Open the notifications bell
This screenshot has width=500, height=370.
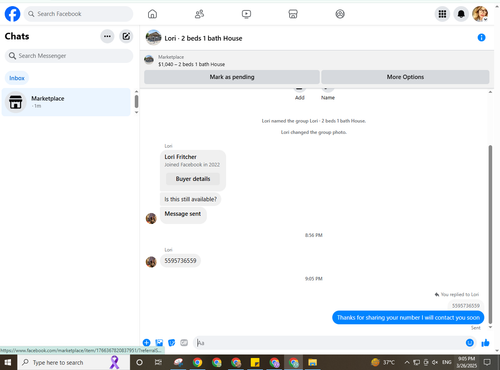(461, 14)
